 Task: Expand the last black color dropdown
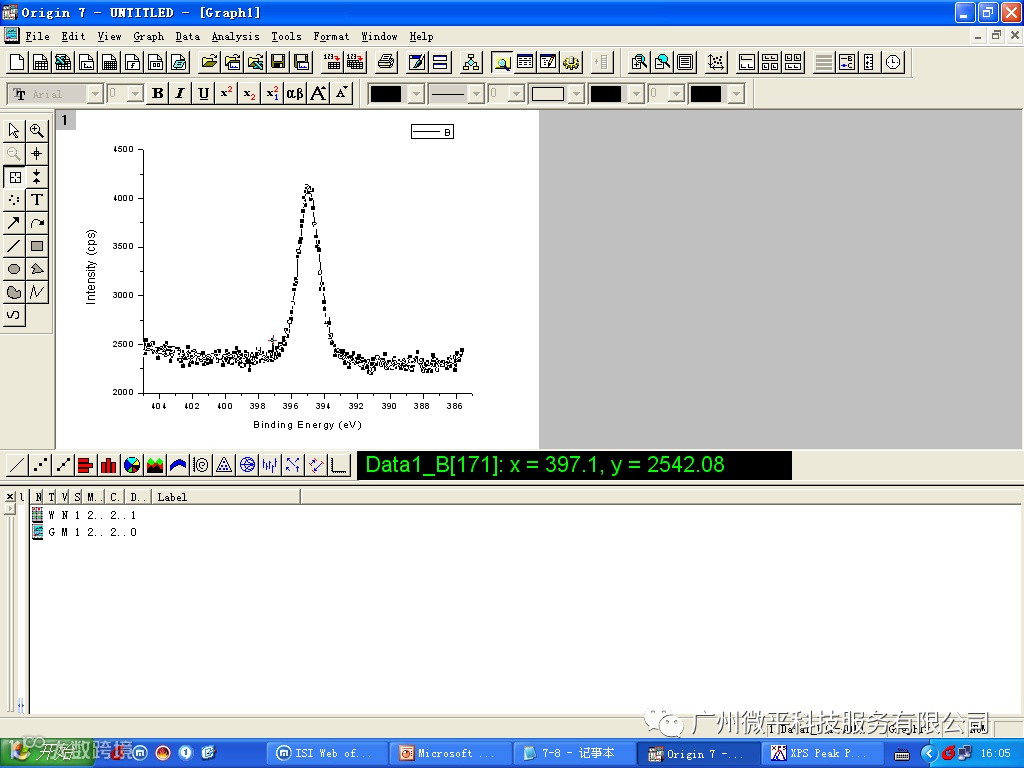point(737,94)
